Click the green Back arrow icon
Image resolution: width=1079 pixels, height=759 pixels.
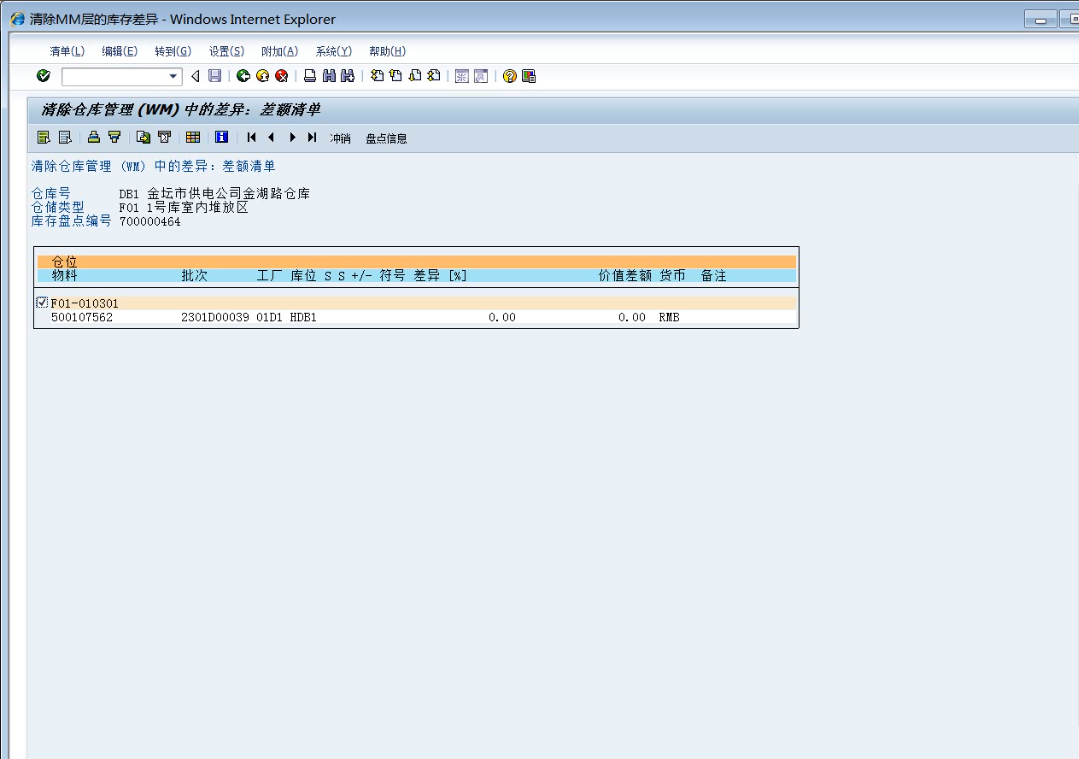(x=245, y=76)
